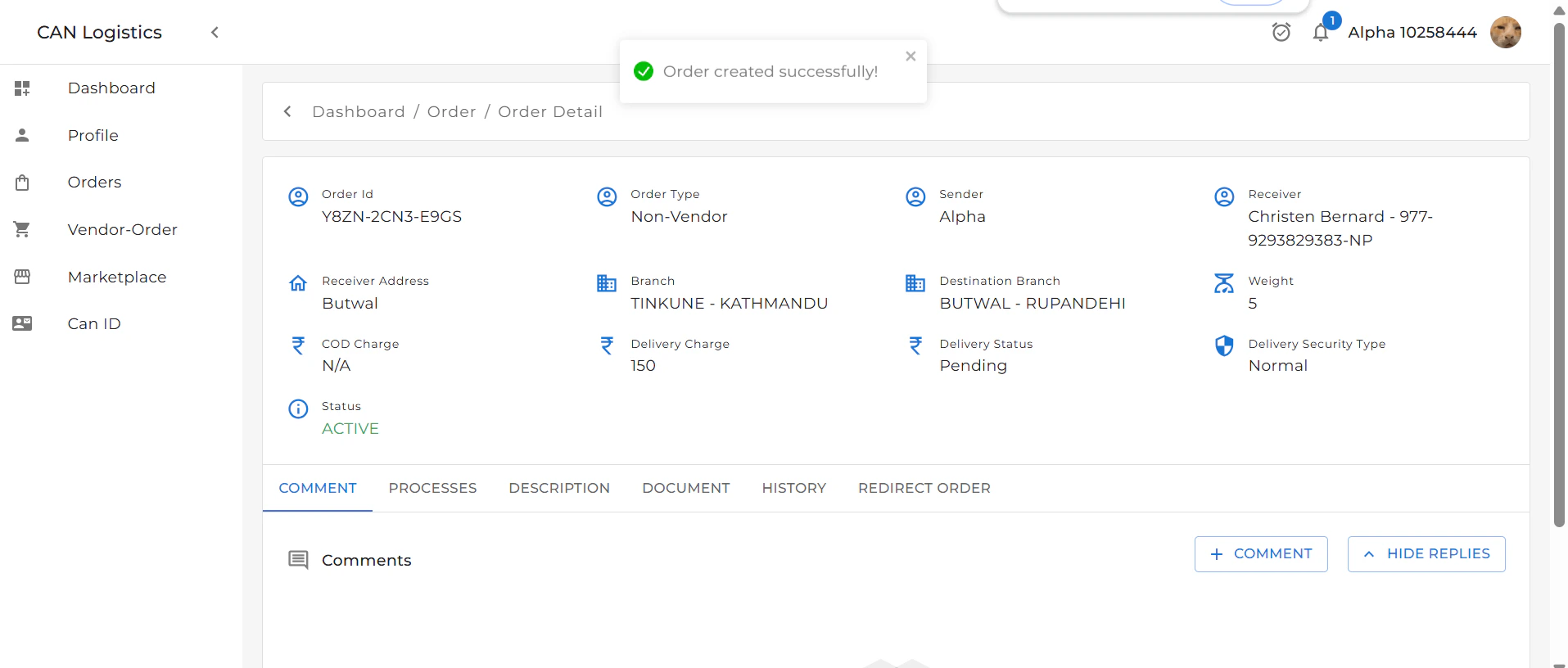This screenshot has height=668, width=1568.
Task: Click the Branch building icon
Action: click(x=607, y=283)
